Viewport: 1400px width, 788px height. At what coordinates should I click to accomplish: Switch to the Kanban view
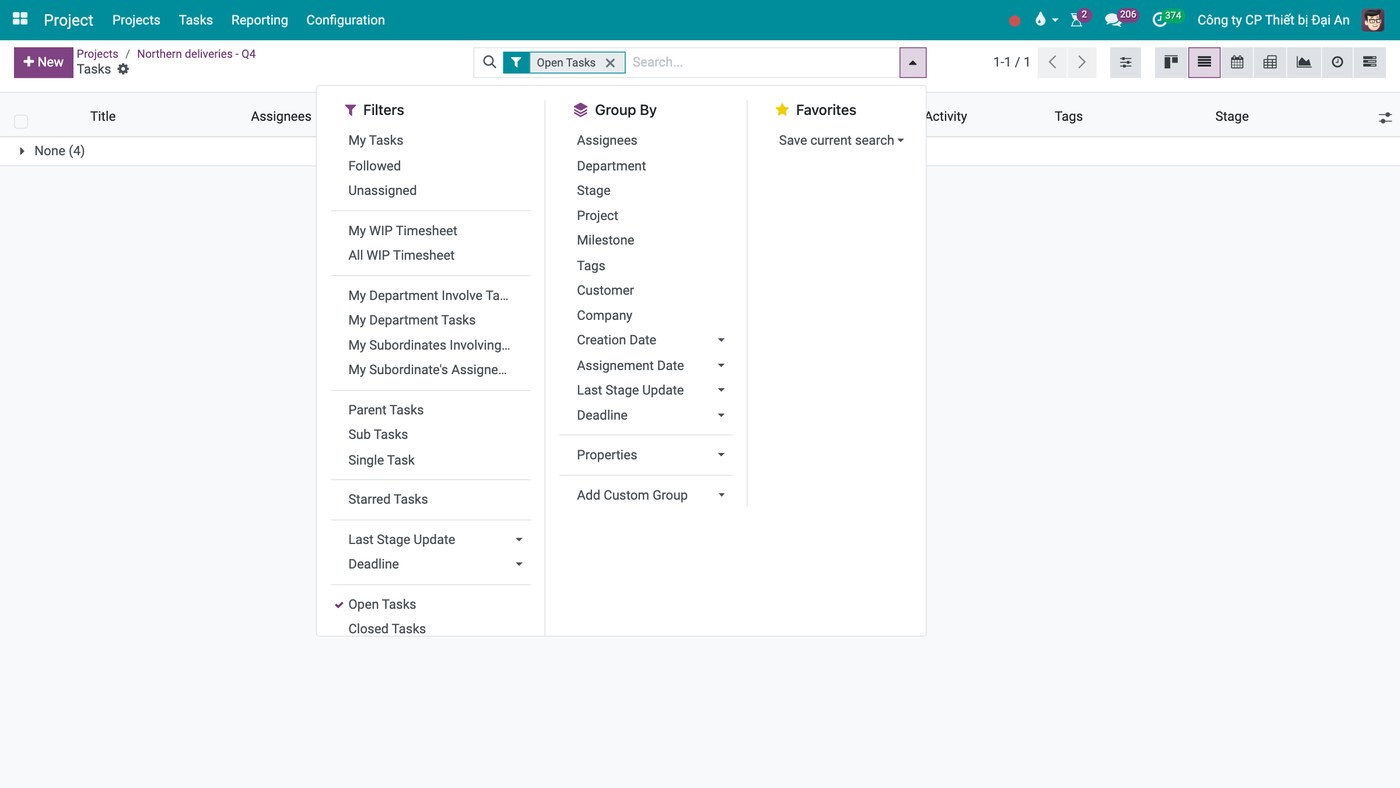coord(1171,62)
